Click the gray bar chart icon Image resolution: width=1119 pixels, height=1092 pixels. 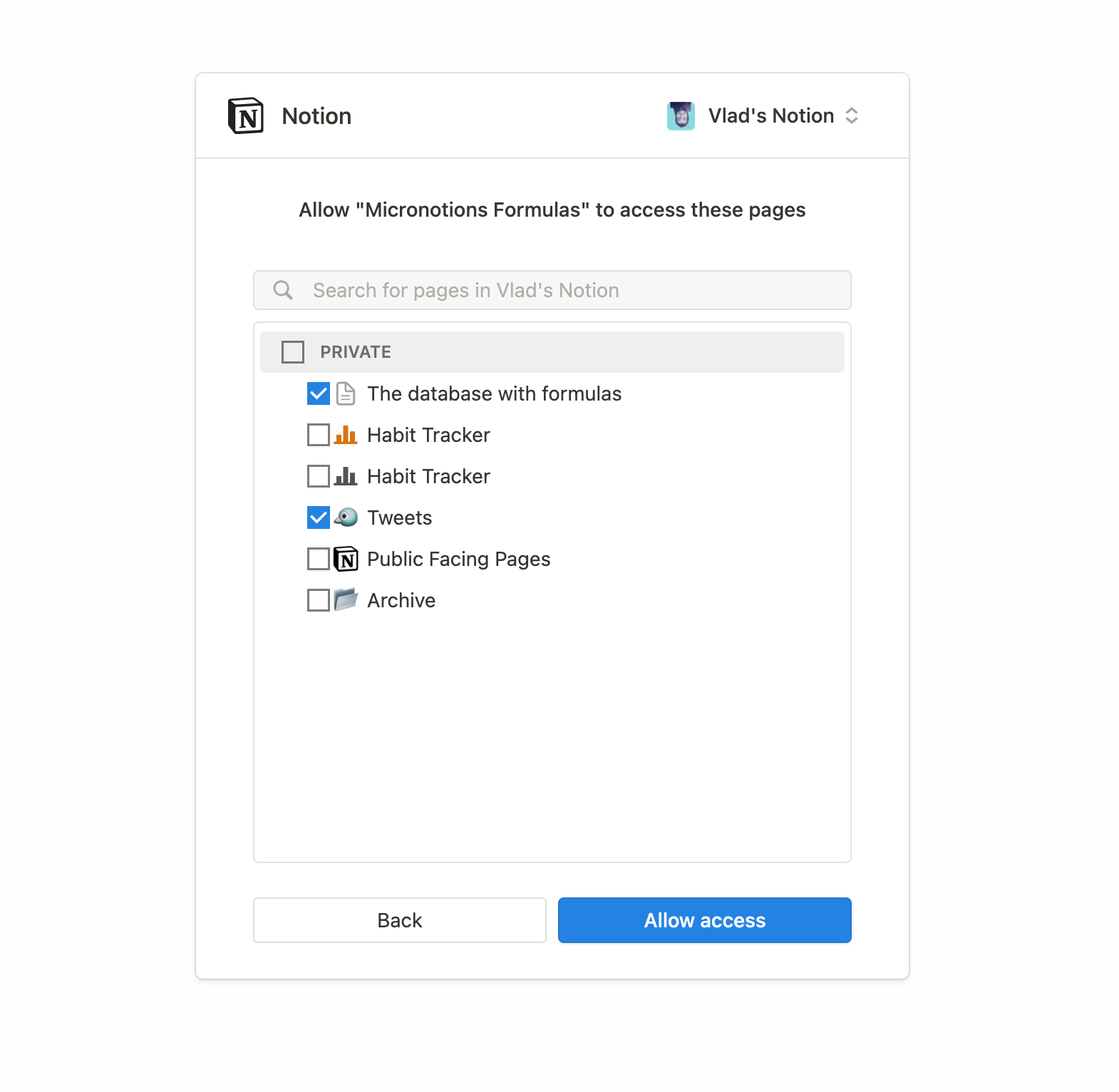point(346,476)
